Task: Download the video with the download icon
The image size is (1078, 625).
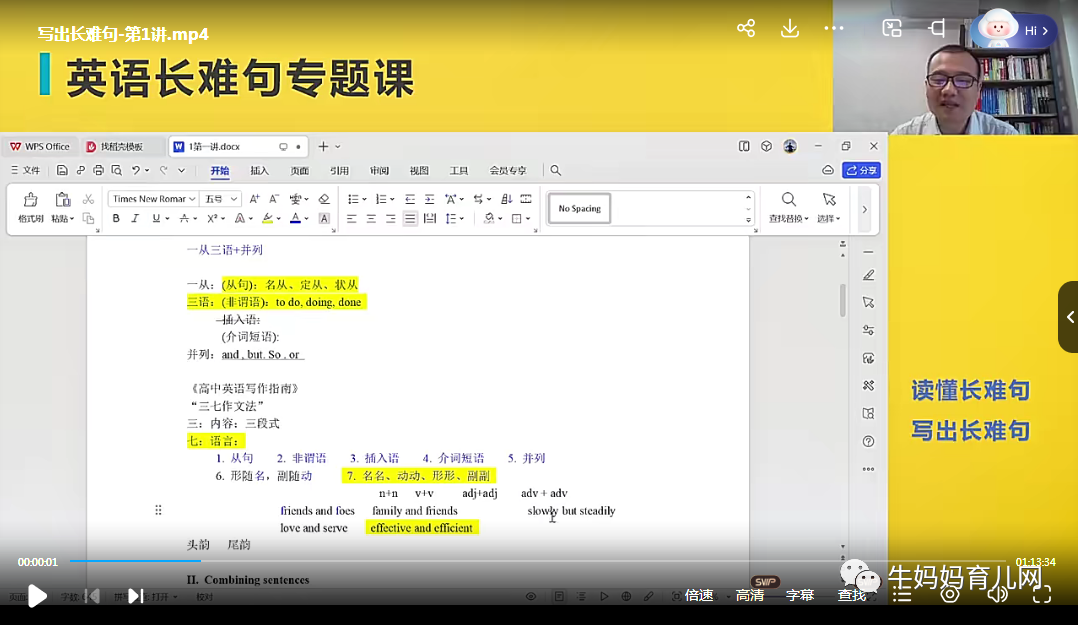Action: (790, 28)
